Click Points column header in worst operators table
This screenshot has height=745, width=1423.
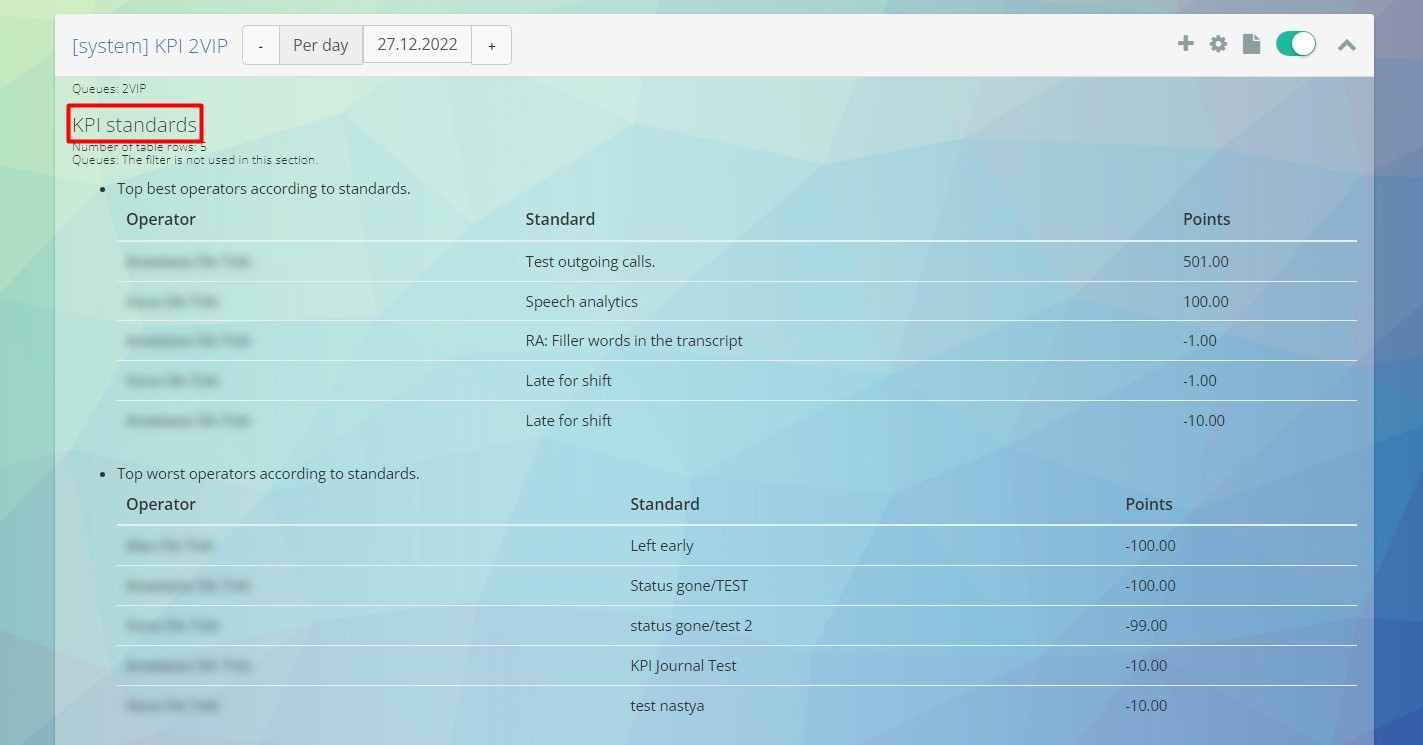[1148, 504]
